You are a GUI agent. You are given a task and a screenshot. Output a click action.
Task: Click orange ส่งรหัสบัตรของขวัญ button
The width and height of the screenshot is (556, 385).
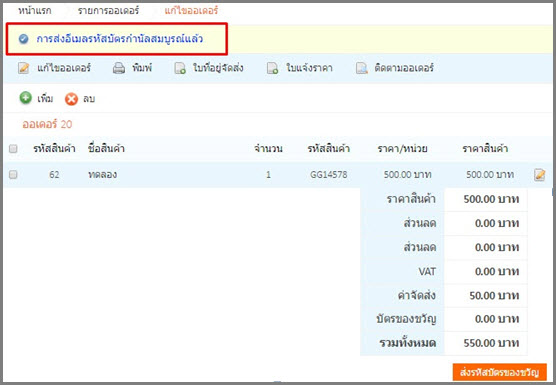(499, 372)
